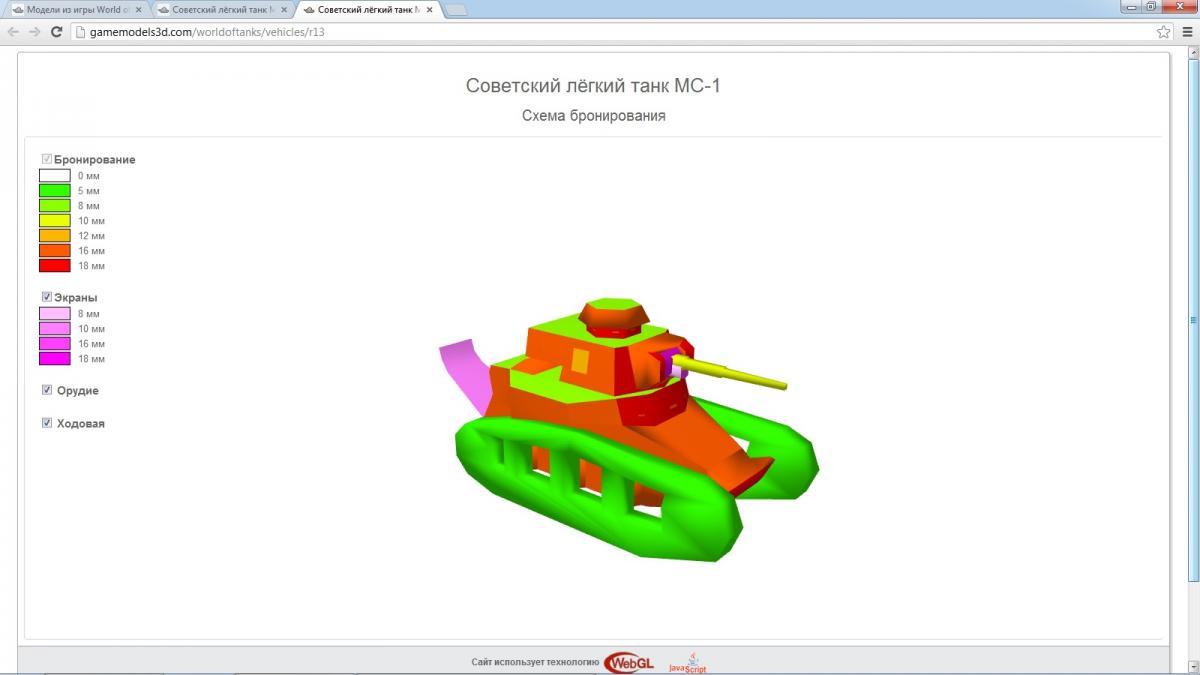The width and height of the screenshot is (1200, 675).
Task: Click the subtitle 'Схема бронирования'
Action: [x=593, y=116]
